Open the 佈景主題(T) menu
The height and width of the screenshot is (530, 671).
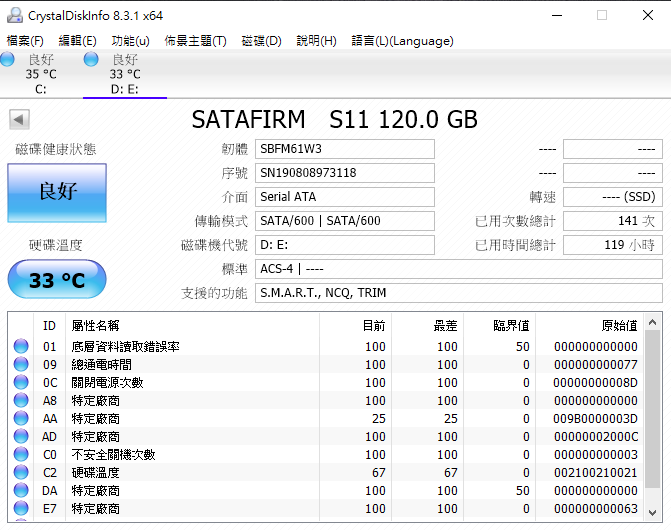coord(196,41)
